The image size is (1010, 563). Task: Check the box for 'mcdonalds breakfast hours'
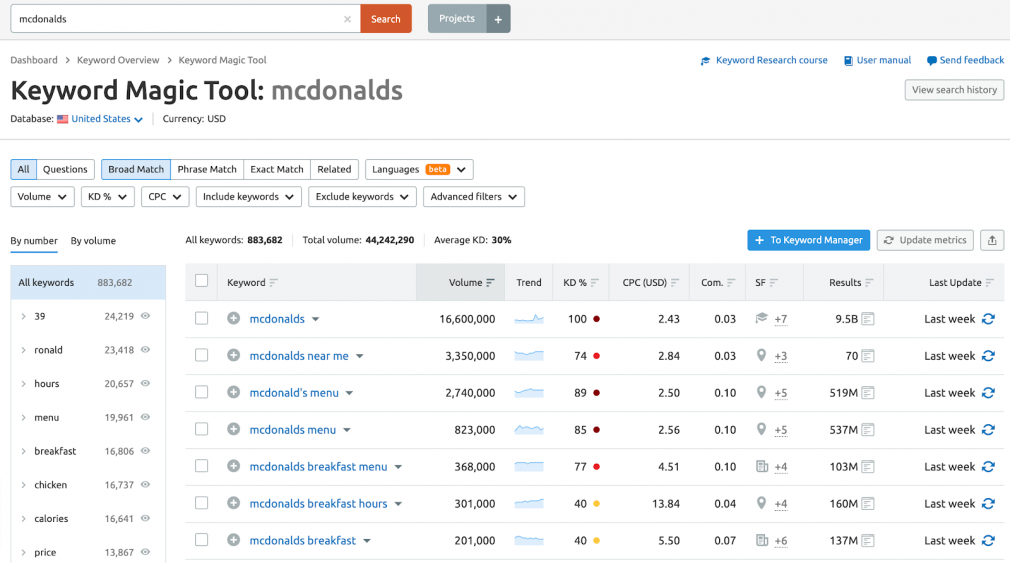tap(202, 502)
